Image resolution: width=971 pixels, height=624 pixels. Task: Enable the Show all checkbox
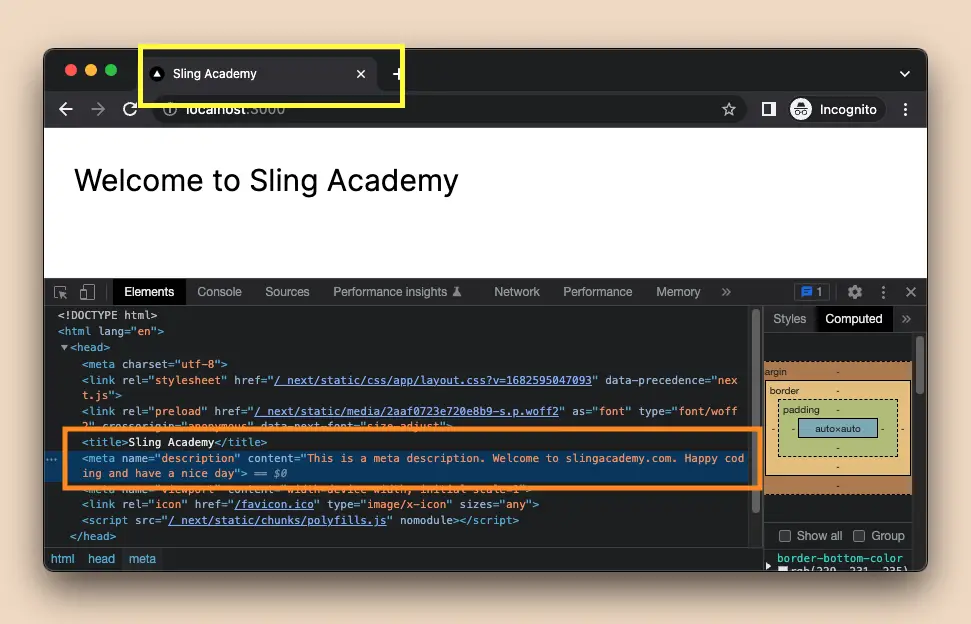point(785,536)
